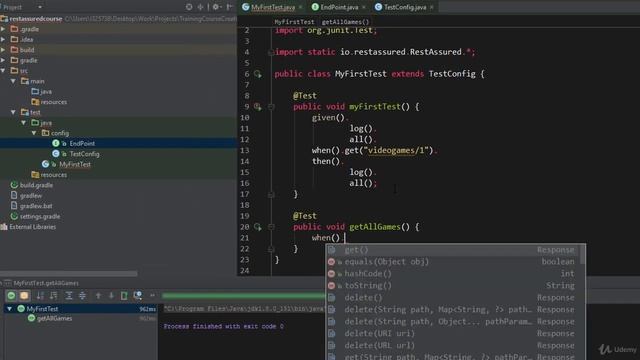
Task: Switch to TestConfig.java tab
Action: tap(405, 7)
